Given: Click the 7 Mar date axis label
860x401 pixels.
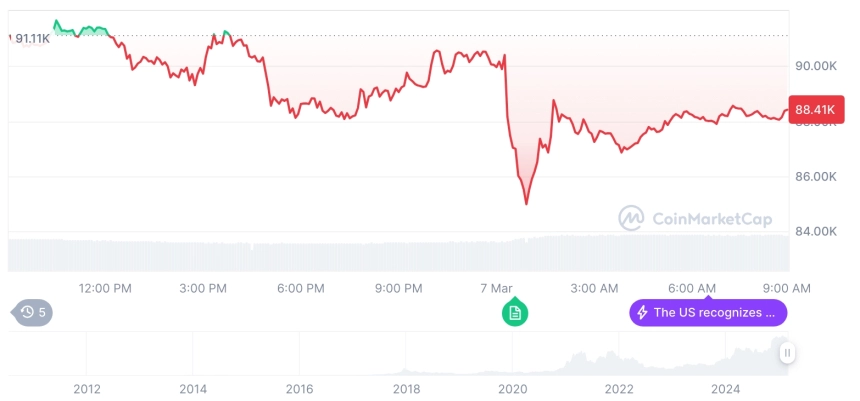Looking at the screenshot, I should point(496,288).
